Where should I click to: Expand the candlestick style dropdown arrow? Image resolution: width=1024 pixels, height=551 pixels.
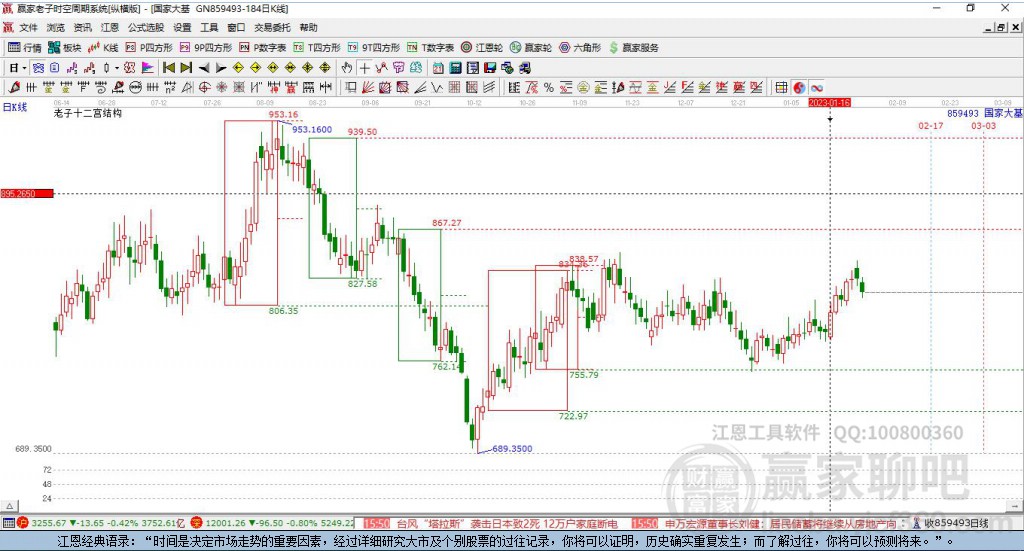117,68
